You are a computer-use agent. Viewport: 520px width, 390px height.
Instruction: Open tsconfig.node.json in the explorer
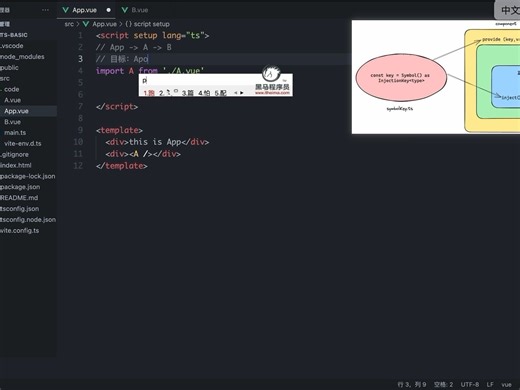coord(28,220)
